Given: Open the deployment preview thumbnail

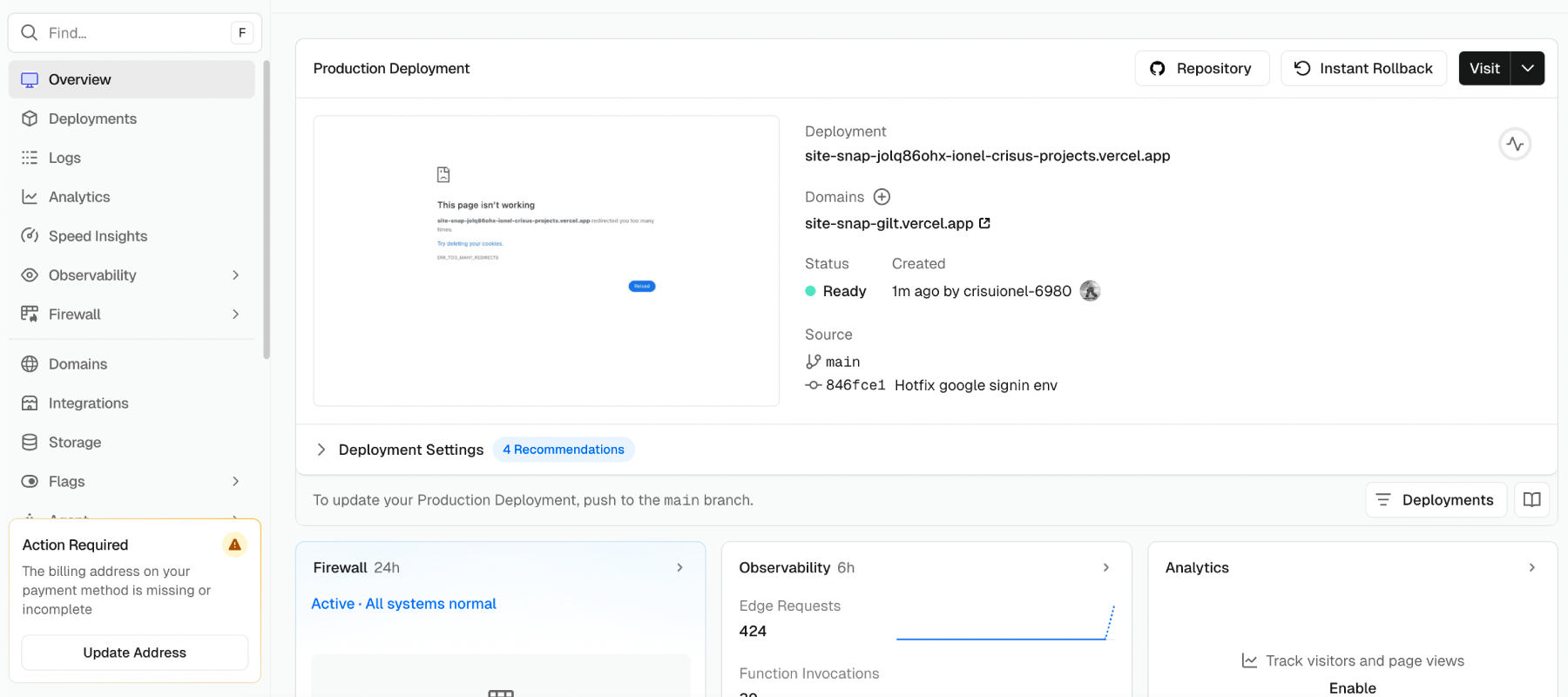Looking at the screenshot, I should coord(546,261).
